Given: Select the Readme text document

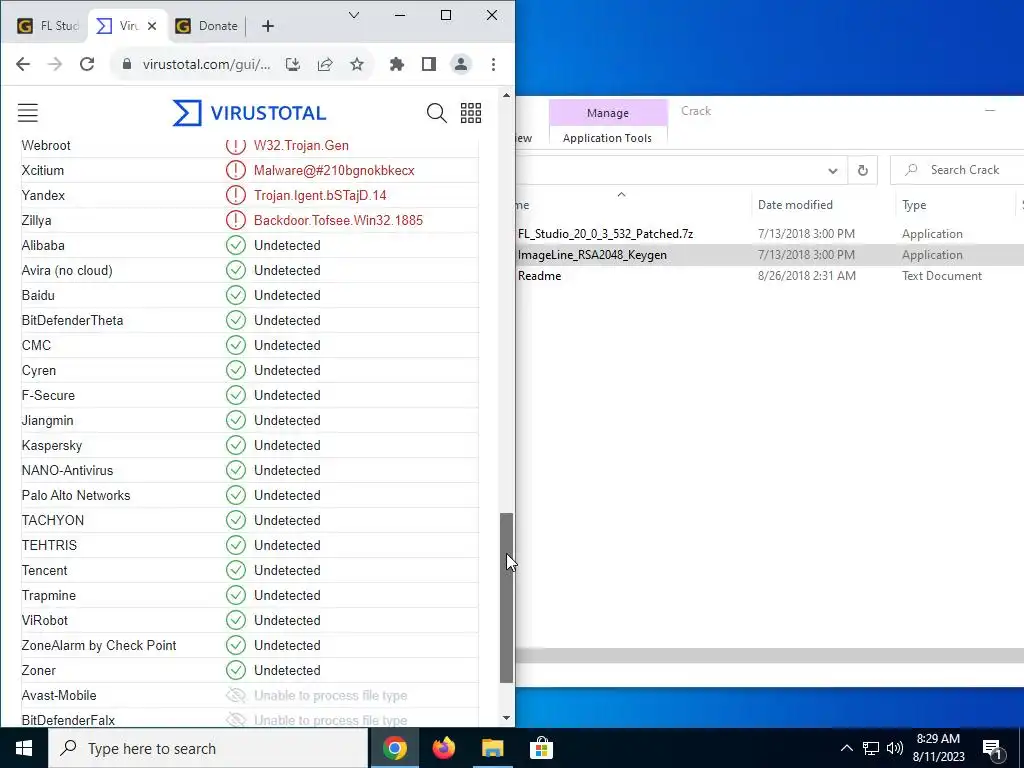Looking at the screenshot, I should 539,276.
